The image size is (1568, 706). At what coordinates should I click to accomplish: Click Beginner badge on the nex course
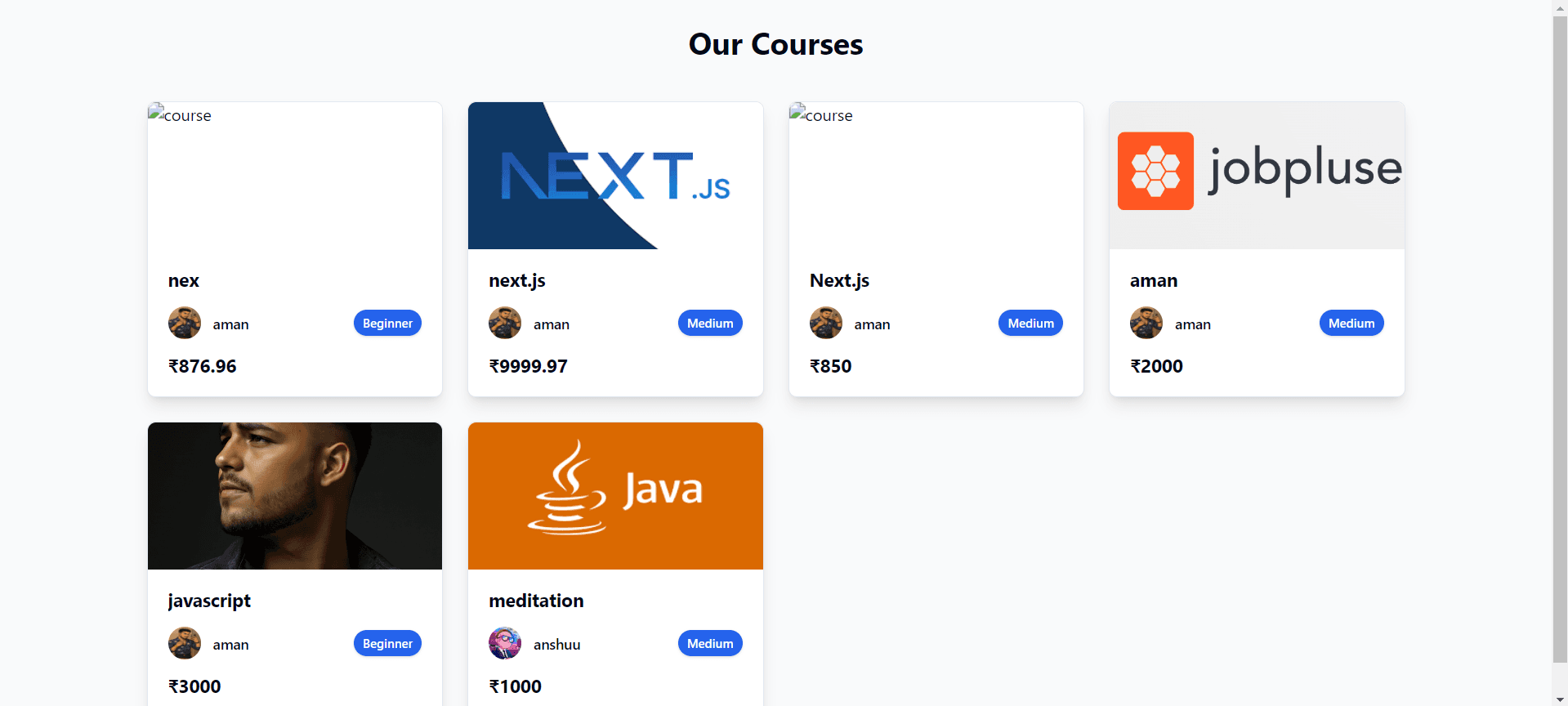[x=387, y=323]
